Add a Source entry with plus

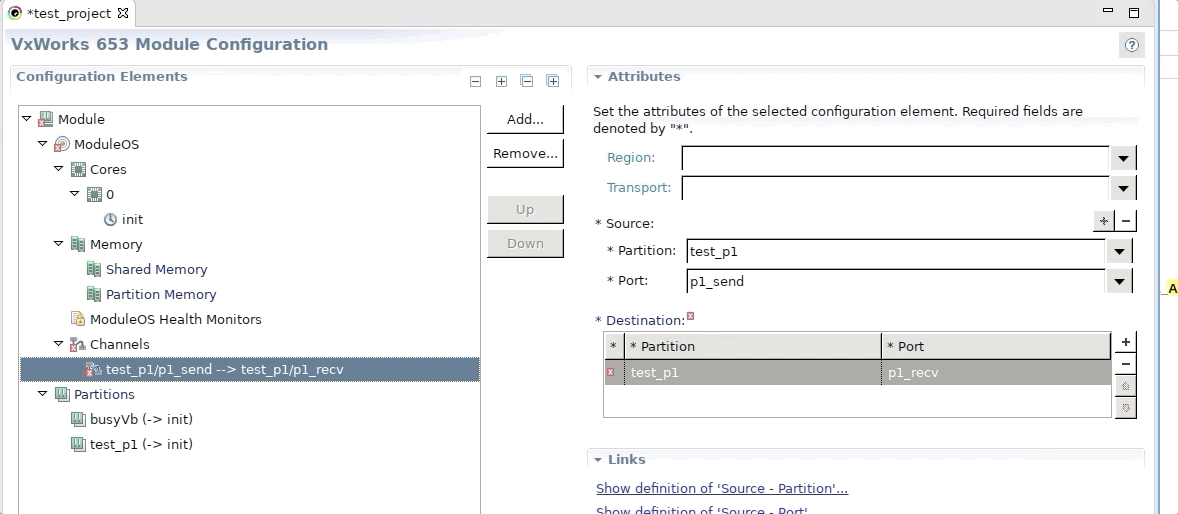coord(1104,221)
